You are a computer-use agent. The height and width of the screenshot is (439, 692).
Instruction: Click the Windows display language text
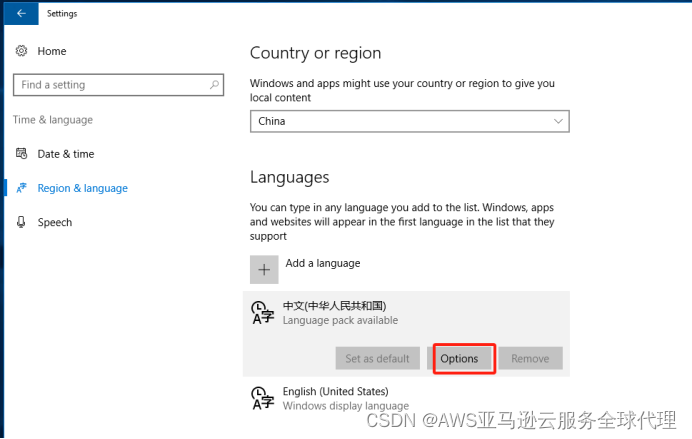[x=346, y=406]
